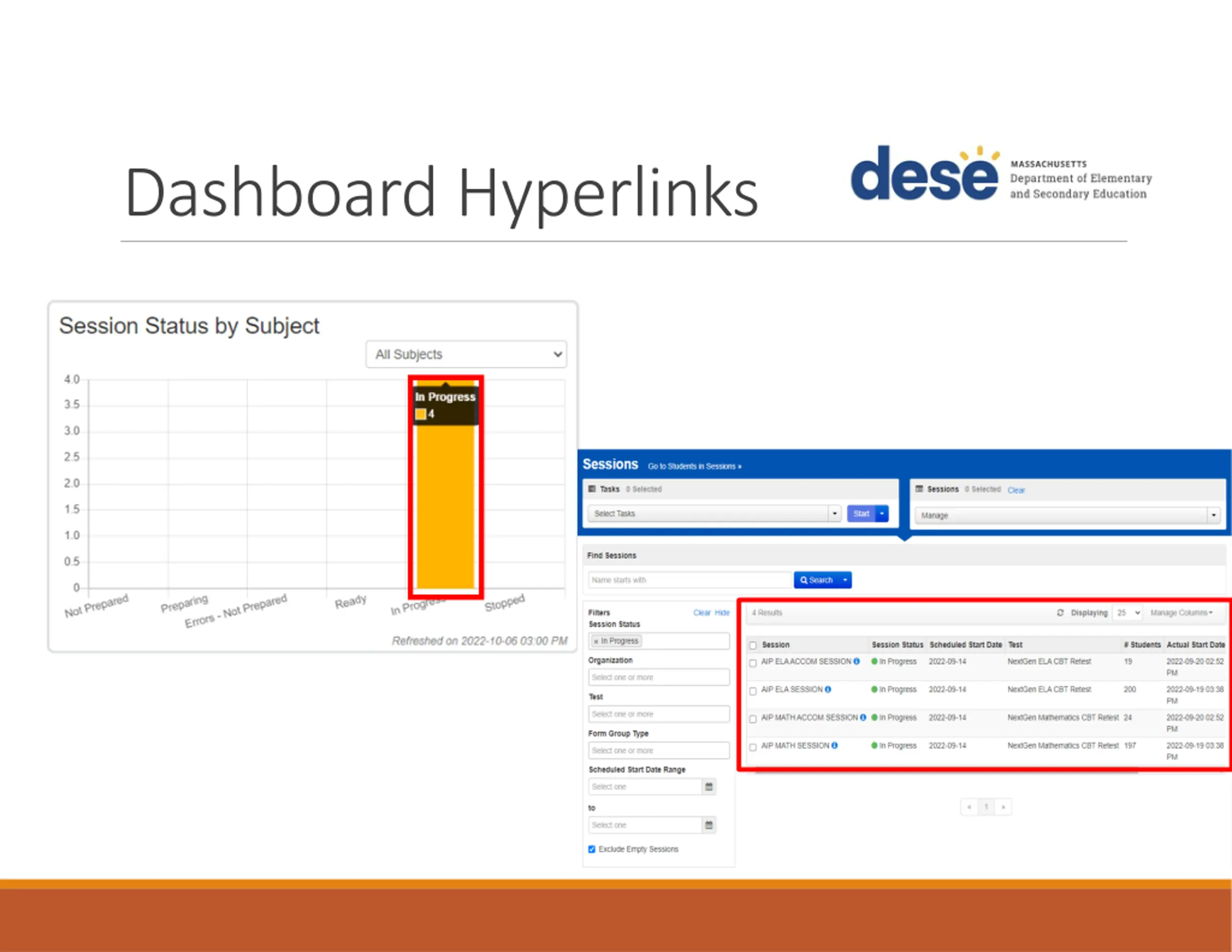Remove the In Progress status filter tag
Image resolution: width=1232 pixels, height=952 pixels.
point(596,642)
